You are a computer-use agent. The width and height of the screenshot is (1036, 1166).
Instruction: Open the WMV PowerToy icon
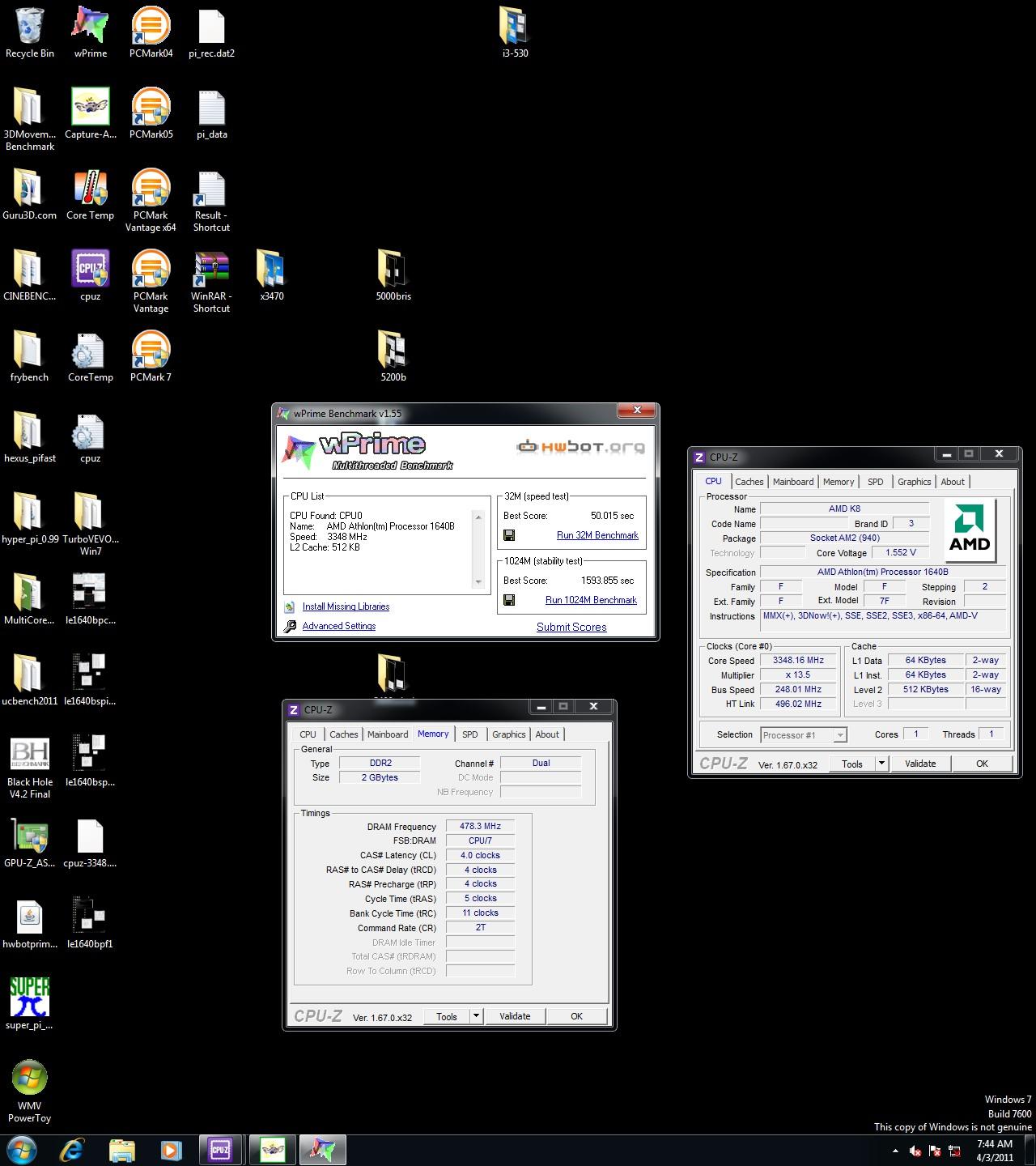[30, 1091]
